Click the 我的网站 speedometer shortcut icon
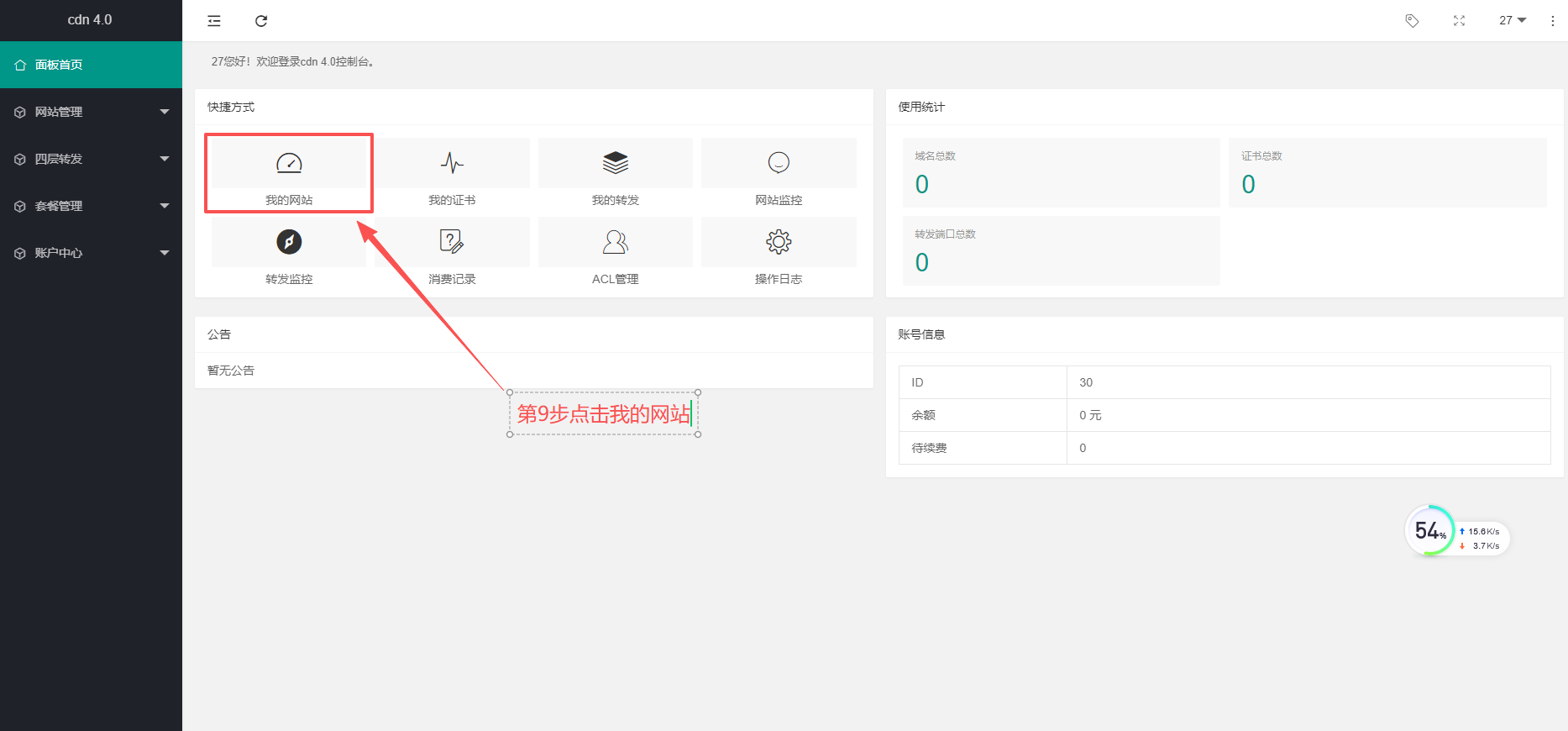This screenshot has width=1568, height=731. tap(289, 163)
